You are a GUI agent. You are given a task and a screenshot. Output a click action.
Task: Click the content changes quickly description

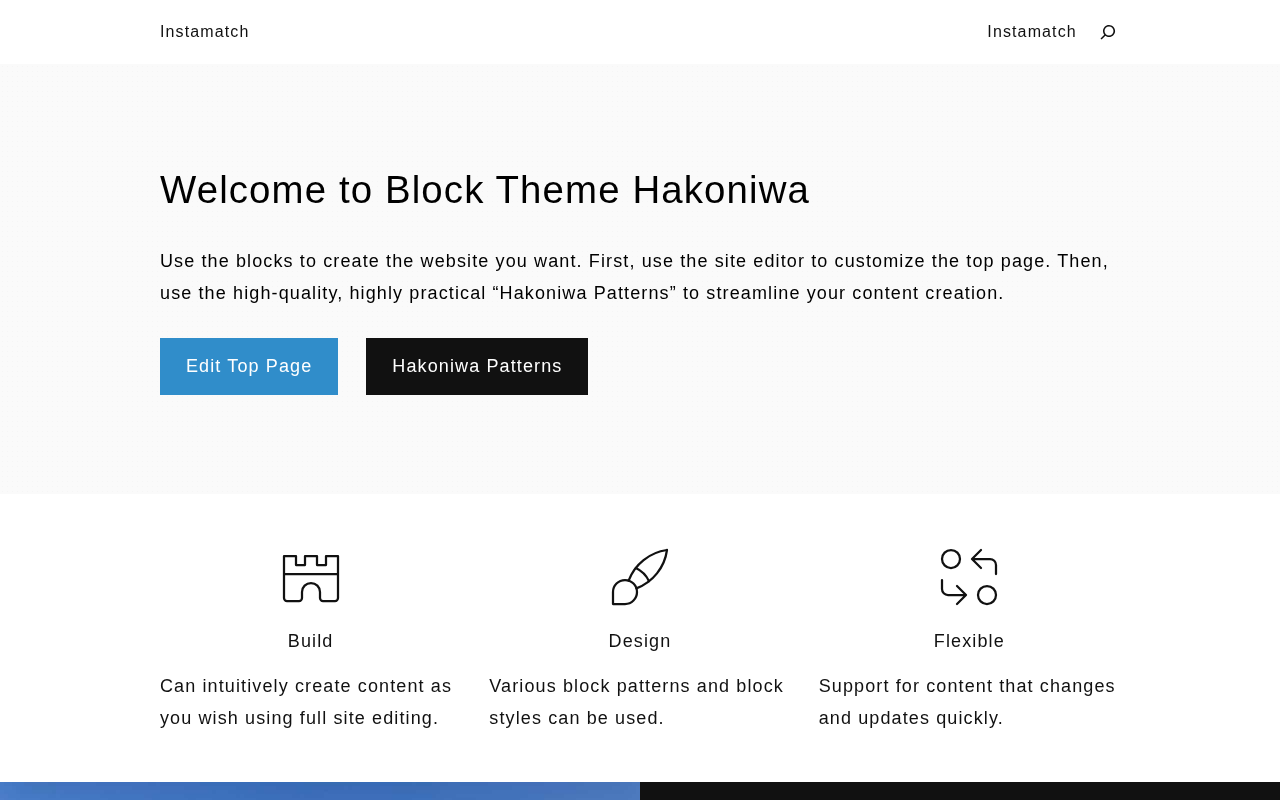(966, 702)
